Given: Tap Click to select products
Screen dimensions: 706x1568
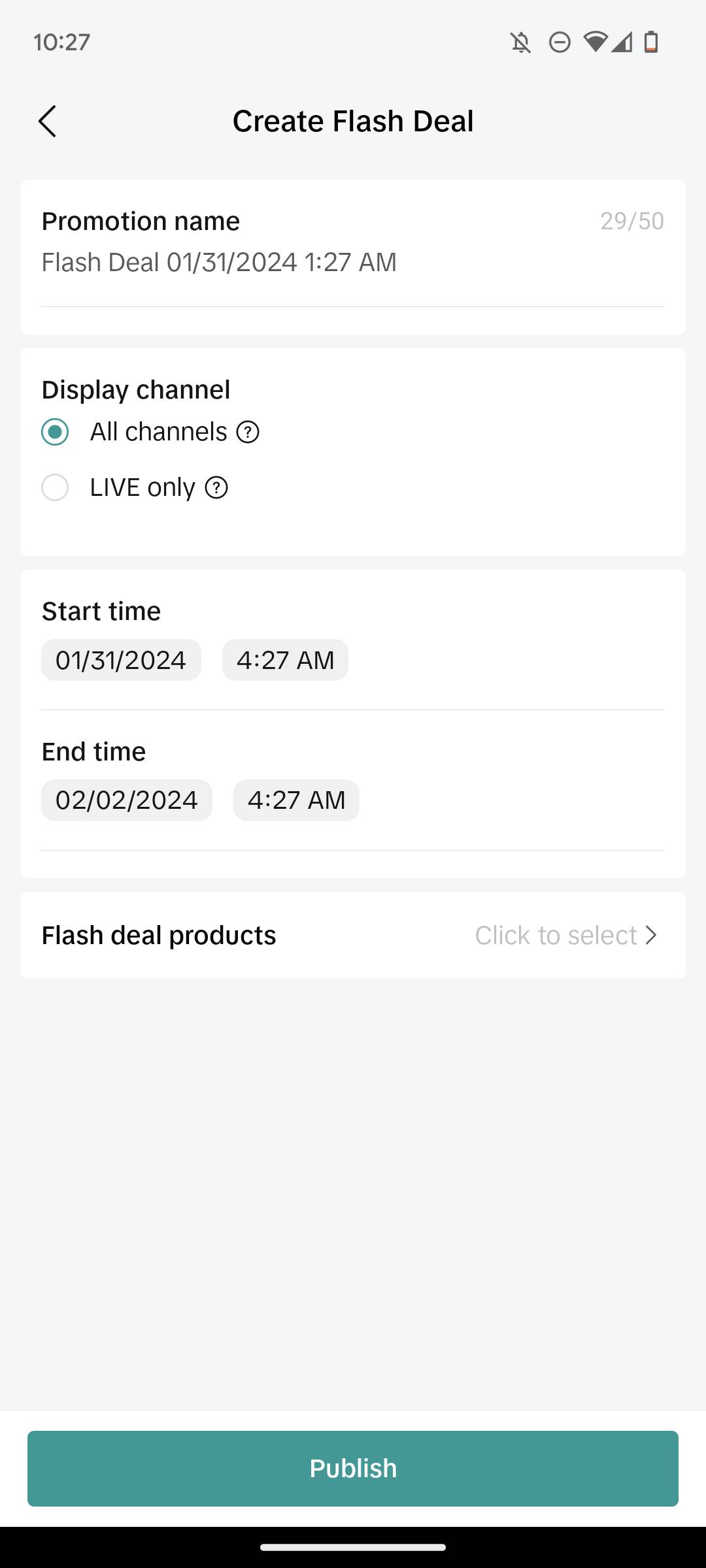Looking at the screenshot, I should click(x=556, y=936).
